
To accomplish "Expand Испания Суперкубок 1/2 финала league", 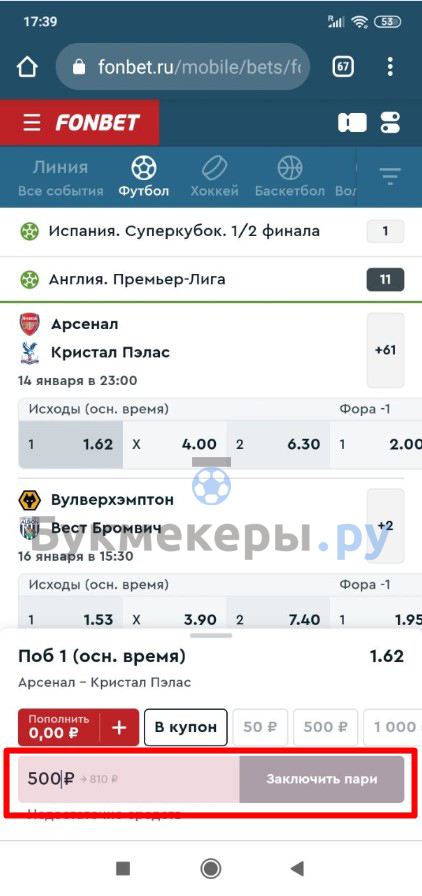I will 211,231.
